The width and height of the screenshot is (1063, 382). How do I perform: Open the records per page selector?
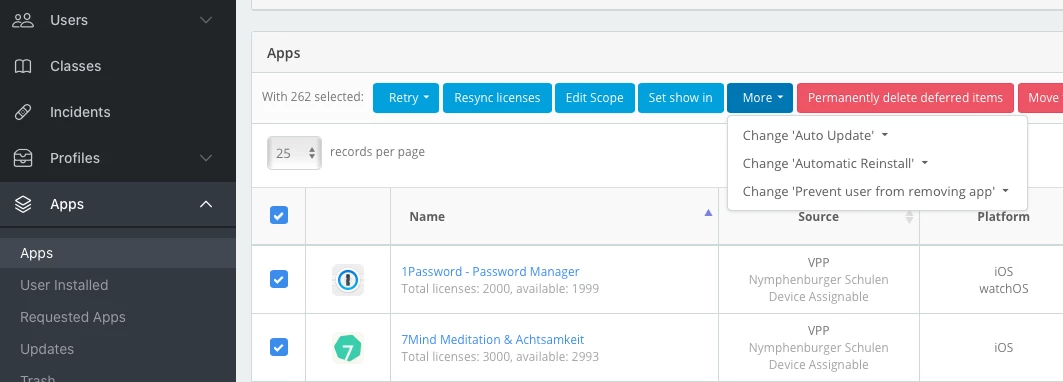[294, 153]
